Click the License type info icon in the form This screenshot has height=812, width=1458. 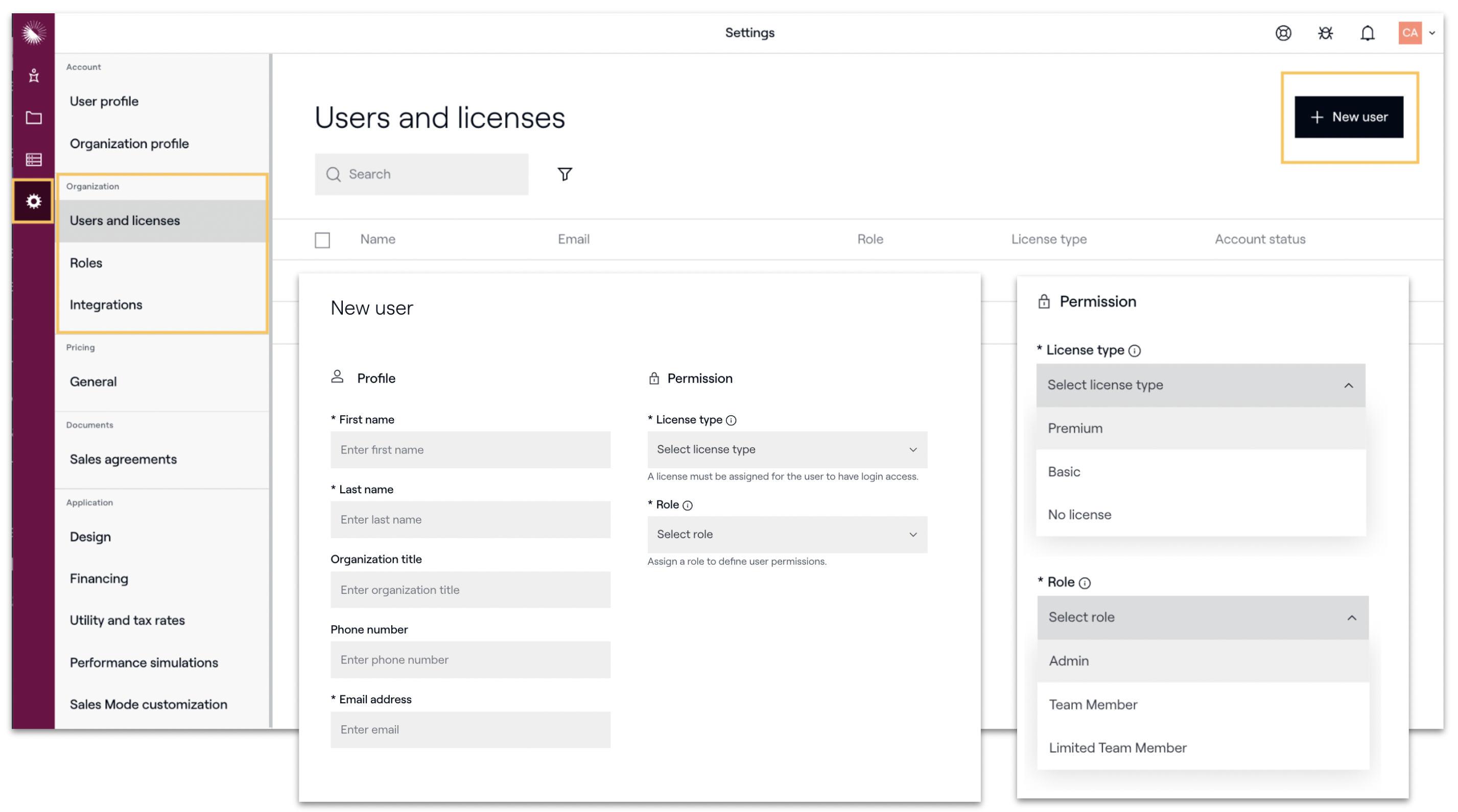coord(731,420)
